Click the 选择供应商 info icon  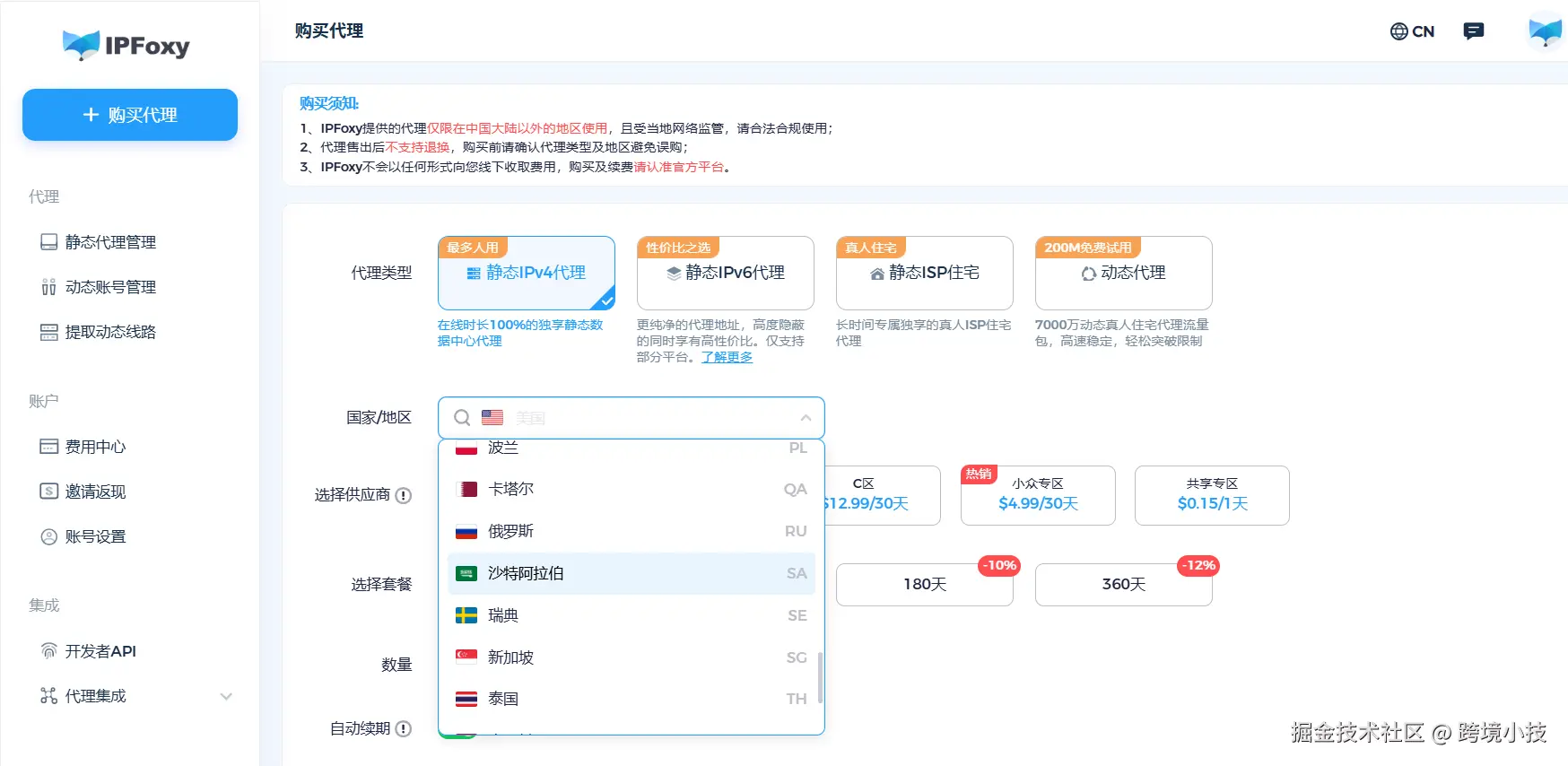point(404,495)
